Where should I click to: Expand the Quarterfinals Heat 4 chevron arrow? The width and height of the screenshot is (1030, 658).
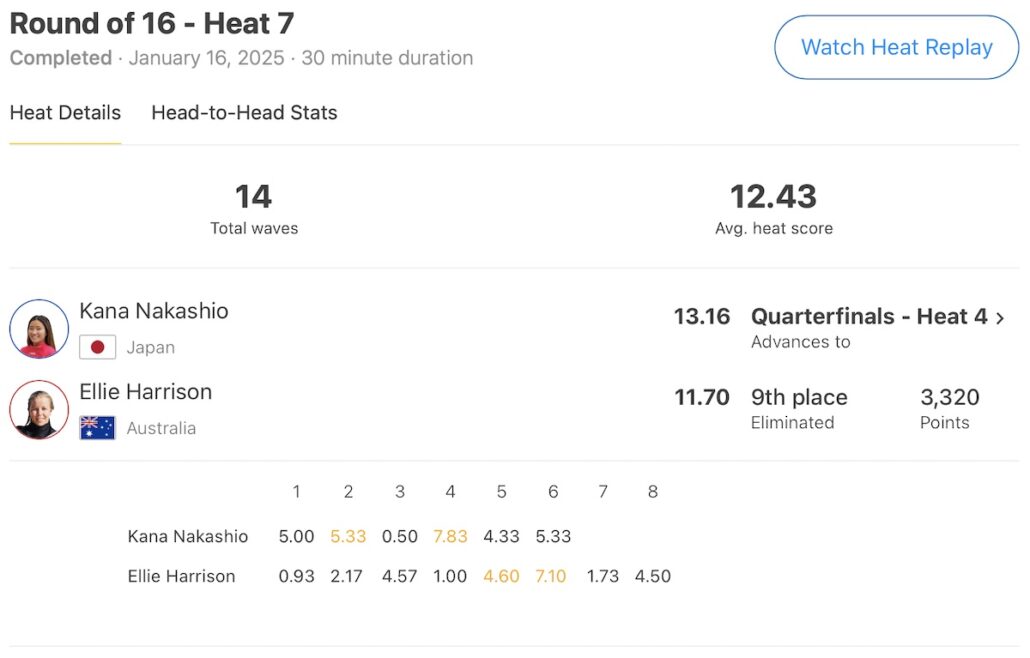1000,318
